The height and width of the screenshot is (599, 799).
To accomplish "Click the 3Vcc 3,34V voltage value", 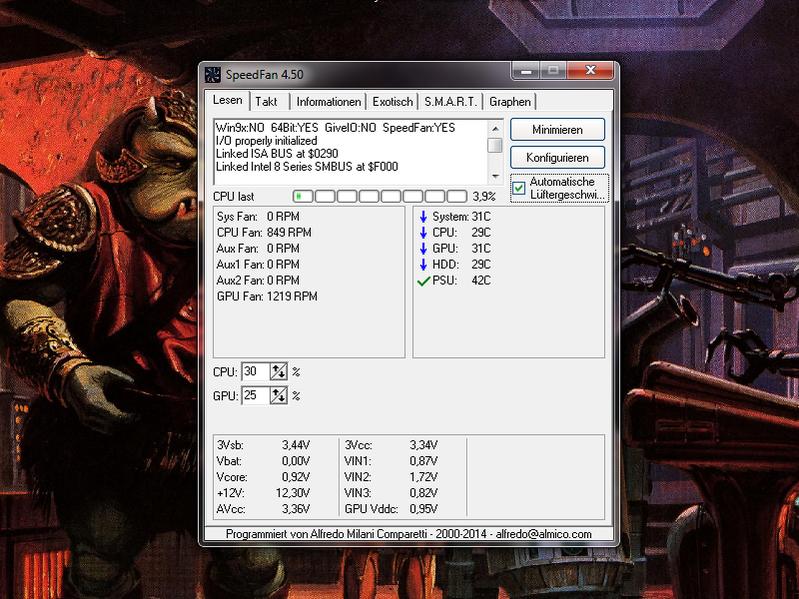I will [423, 445].
